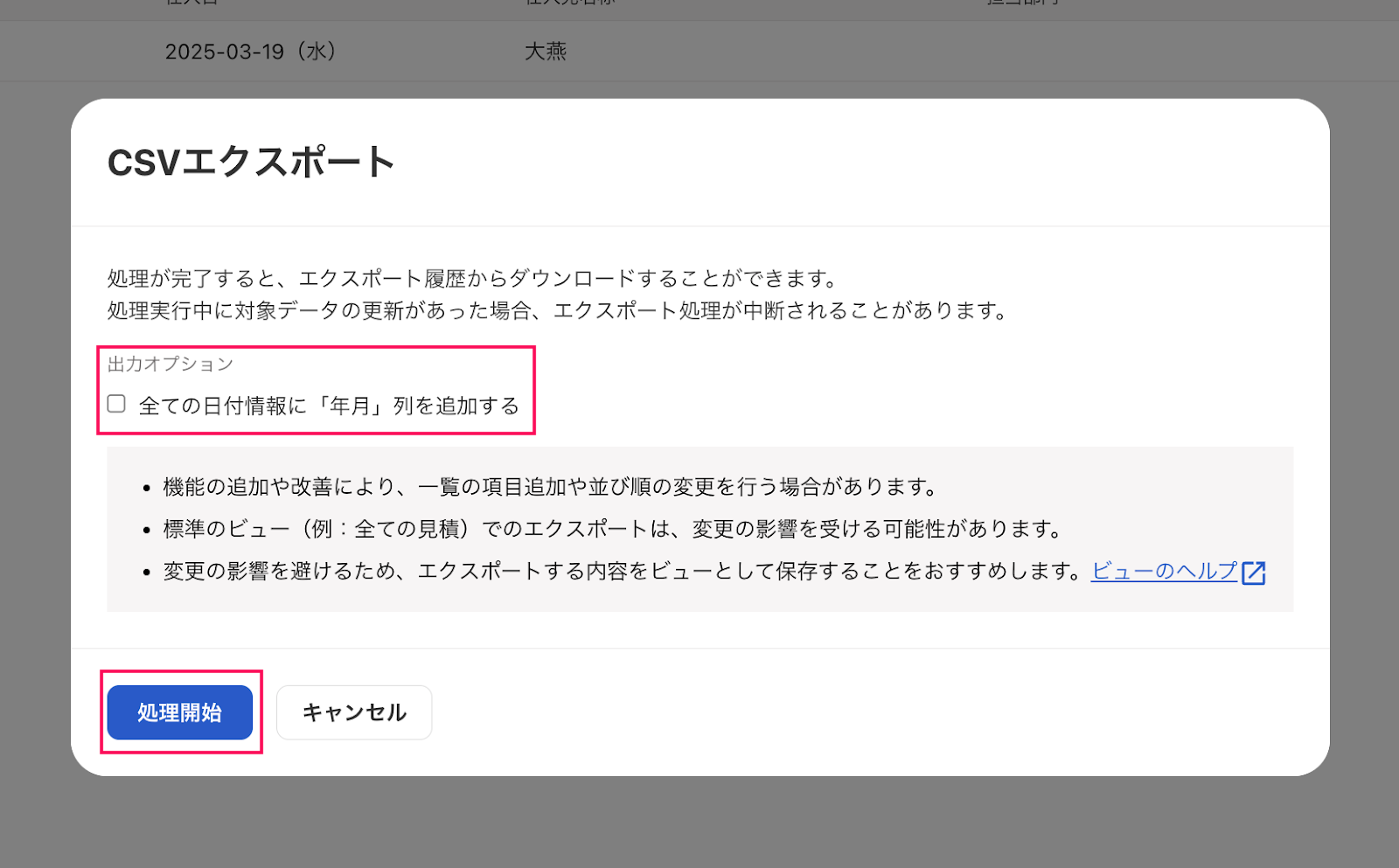Select the 大燕 cell in the background table

click(x=546, y=52)
